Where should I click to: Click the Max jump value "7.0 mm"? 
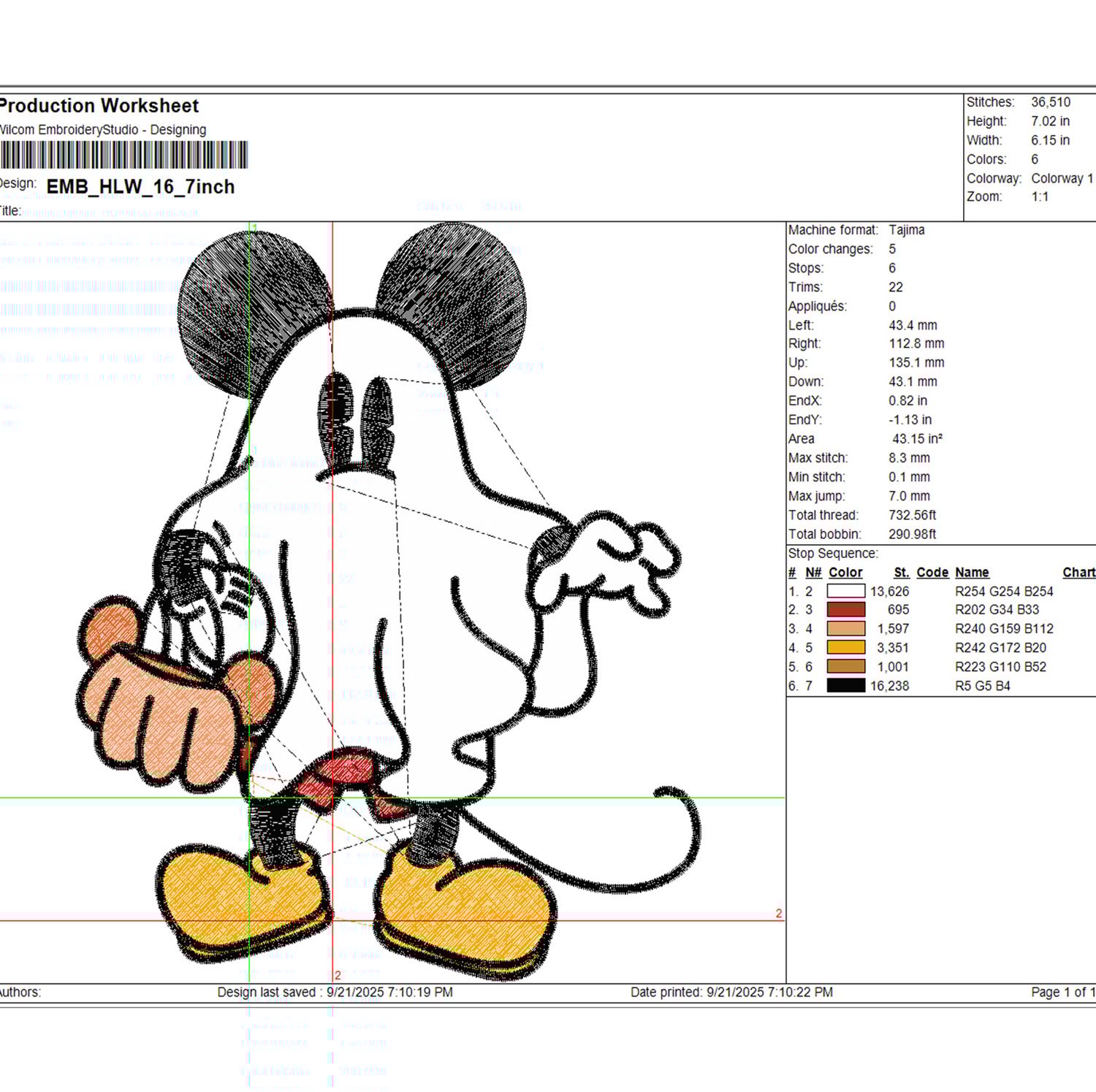[910, 496]
